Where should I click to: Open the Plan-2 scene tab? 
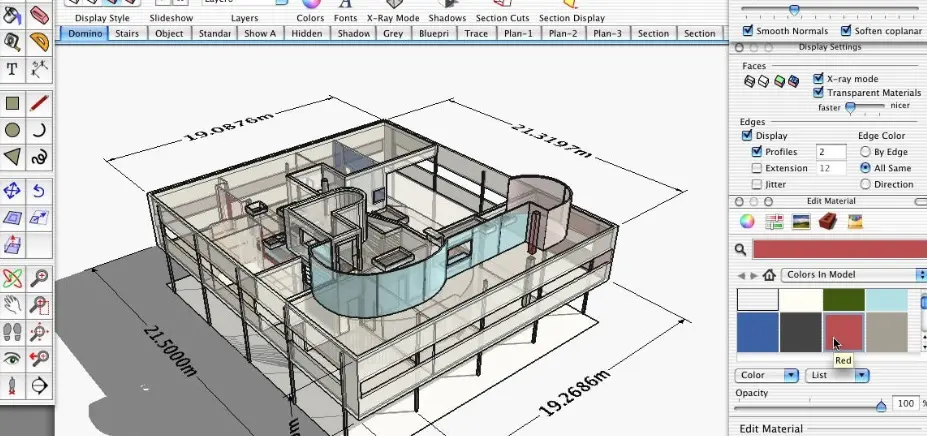(x=563, y=34)
